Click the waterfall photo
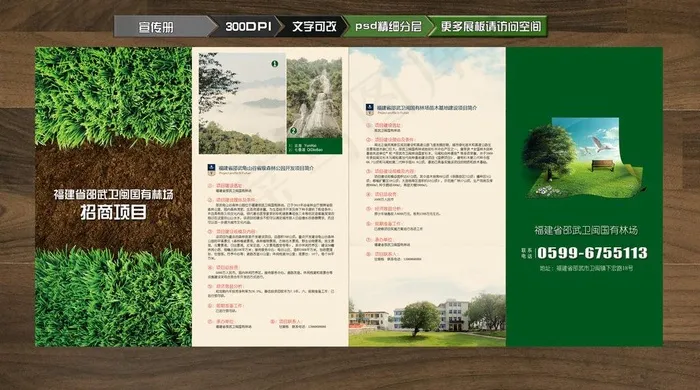Image resolution: width=700 pixels, height=390 pixels. 314,98
